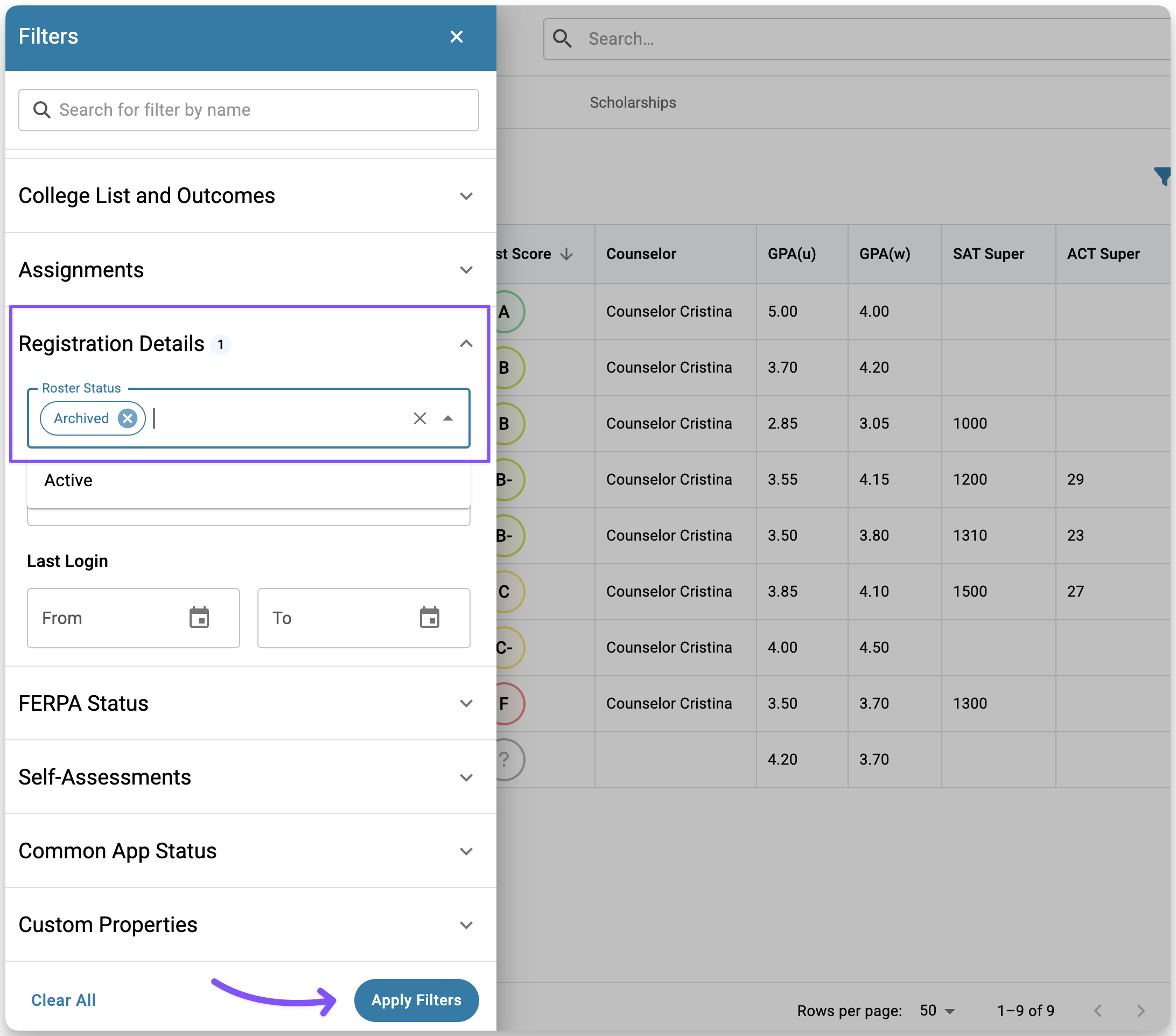Click the Clear All link

point(64,1000)
